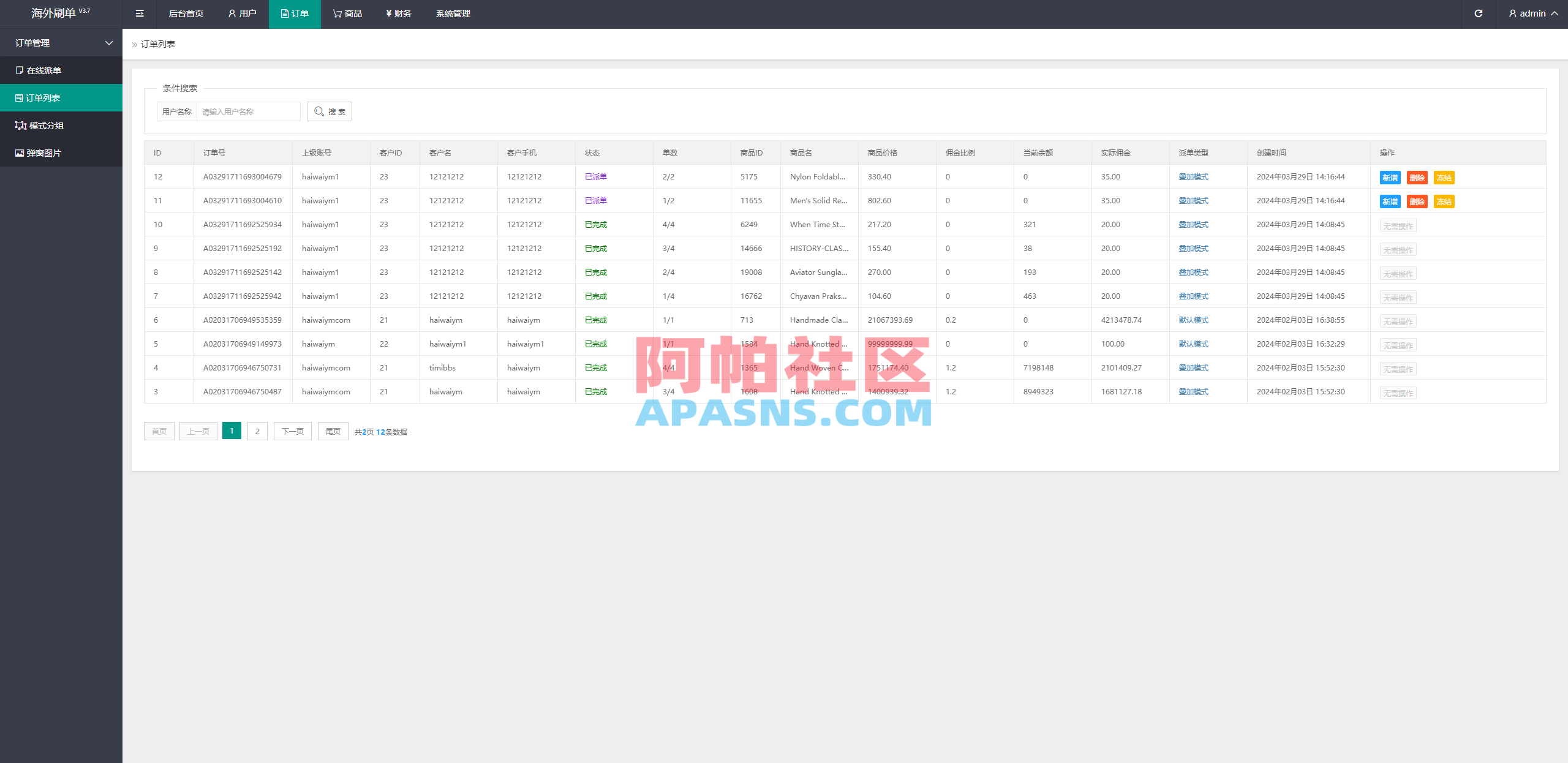Click the 用户名称 search input field

tap(247, 111)
